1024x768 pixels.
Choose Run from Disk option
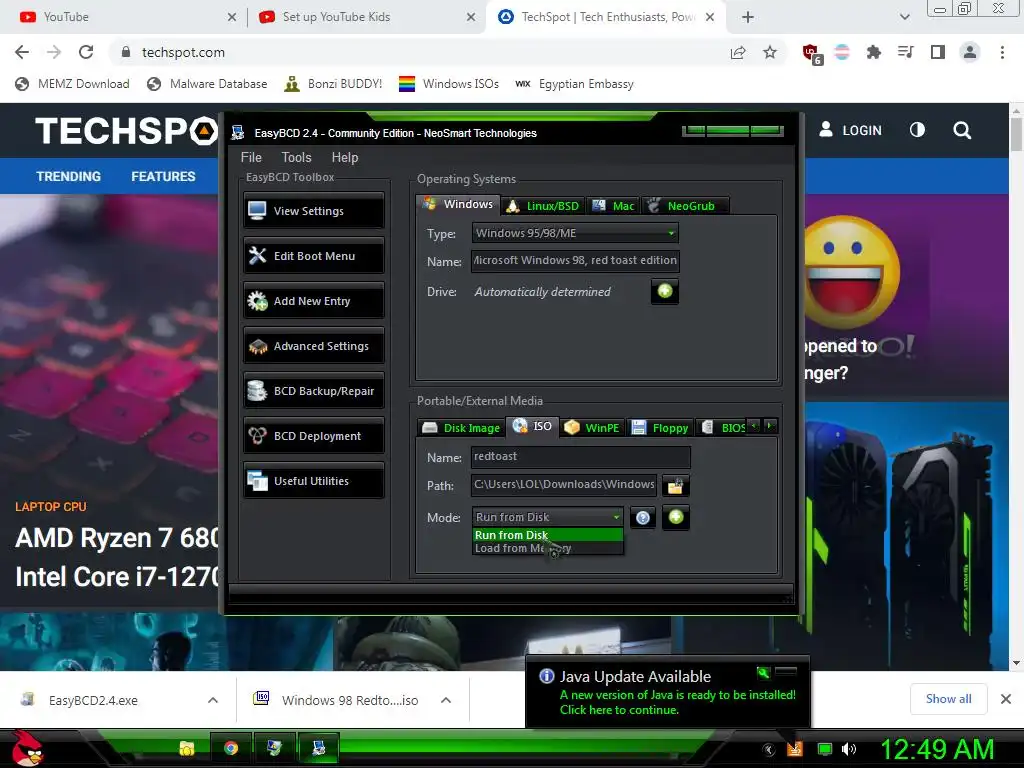tap(547, 535)
